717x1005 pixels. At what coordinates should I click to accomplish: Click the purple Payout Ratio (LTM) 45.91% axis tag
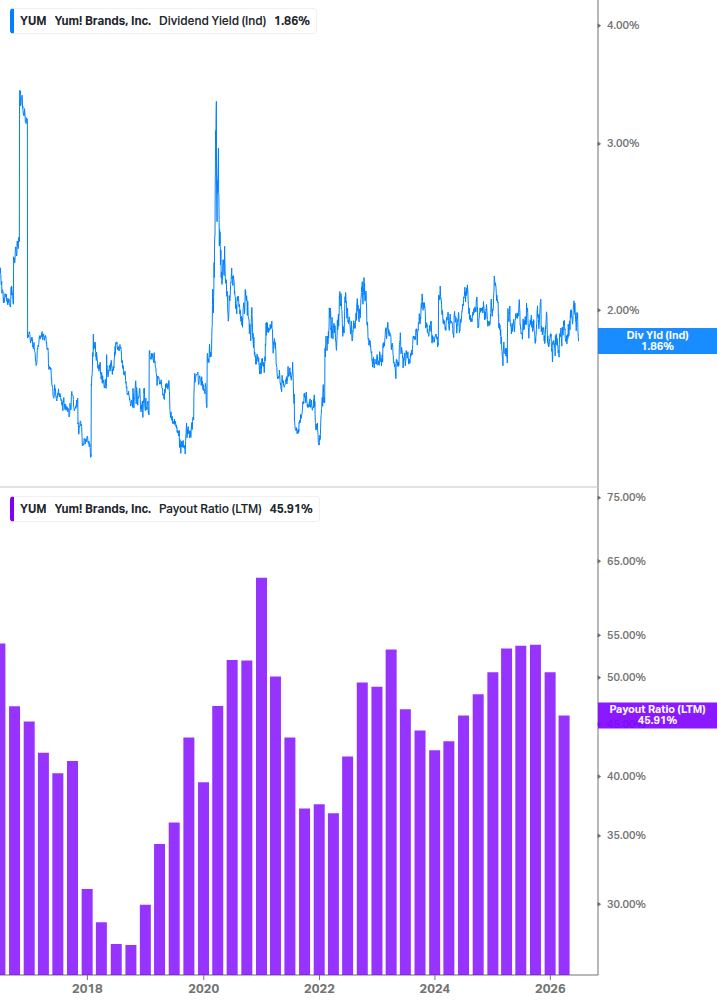(657, 715)
